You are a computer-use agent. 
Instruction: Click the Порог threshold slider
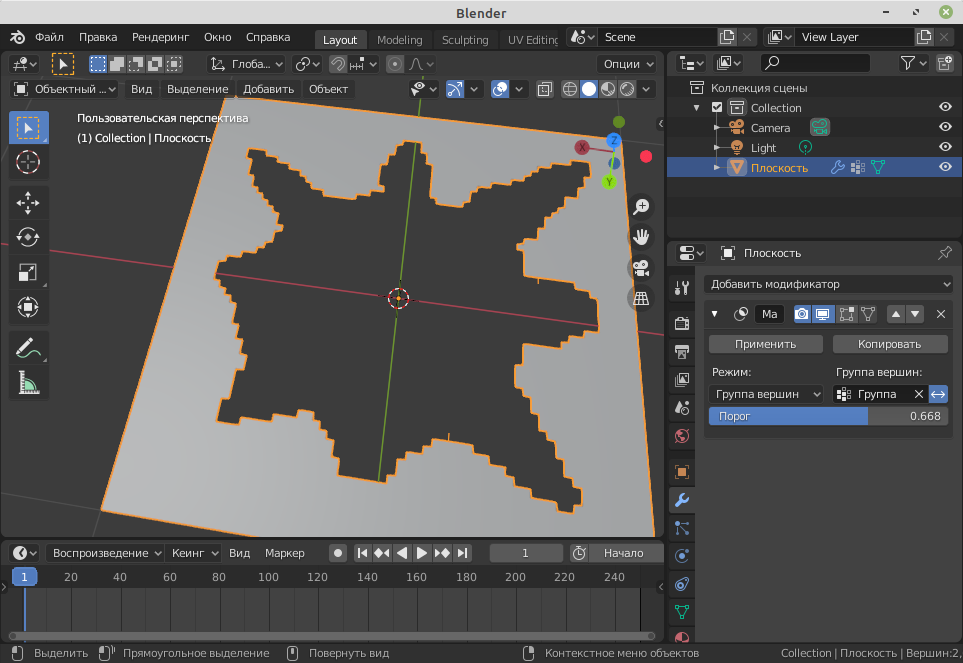pos(828,416)
